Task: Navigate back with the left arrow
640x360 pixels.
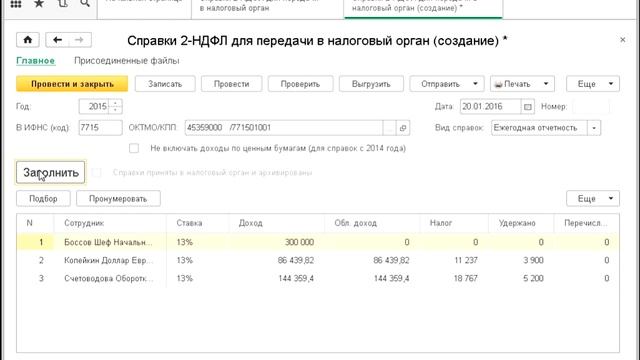Action: click(57, 40)
